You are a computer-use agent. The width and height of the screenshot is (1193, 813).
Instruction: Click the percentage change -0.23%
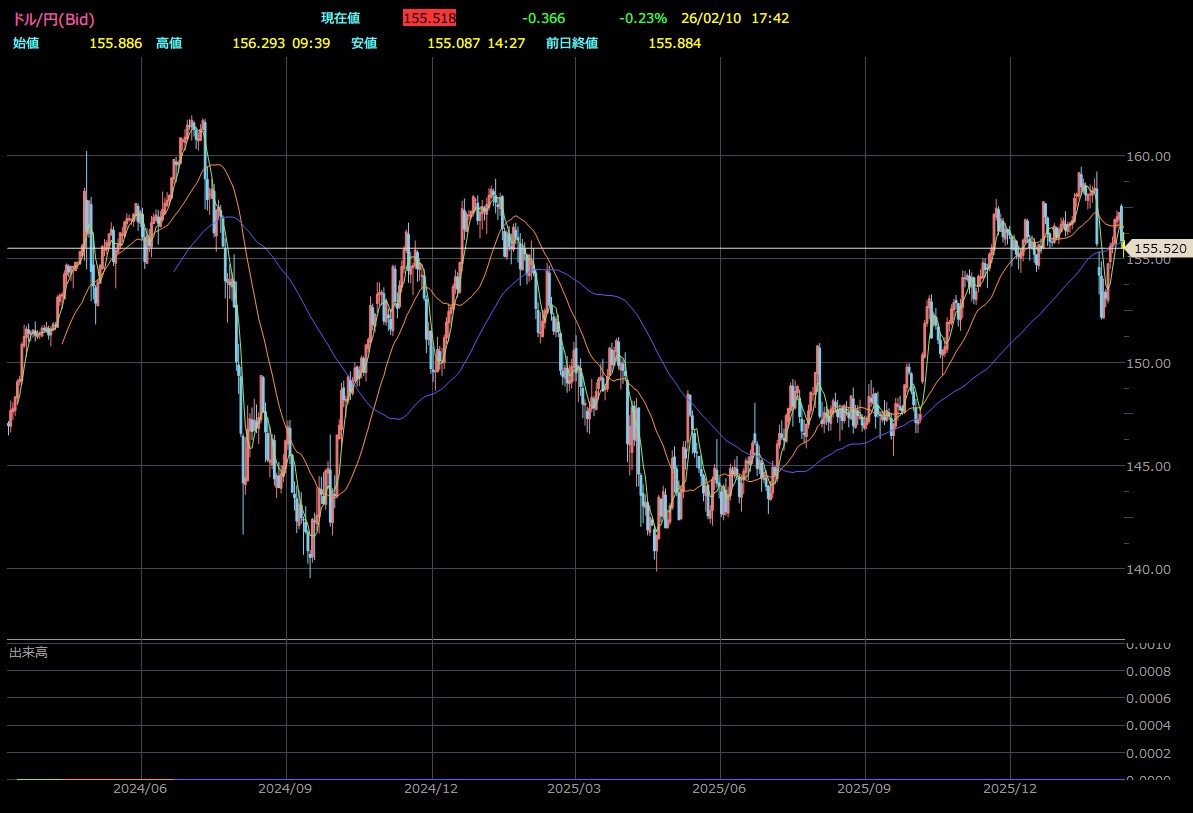643,18
